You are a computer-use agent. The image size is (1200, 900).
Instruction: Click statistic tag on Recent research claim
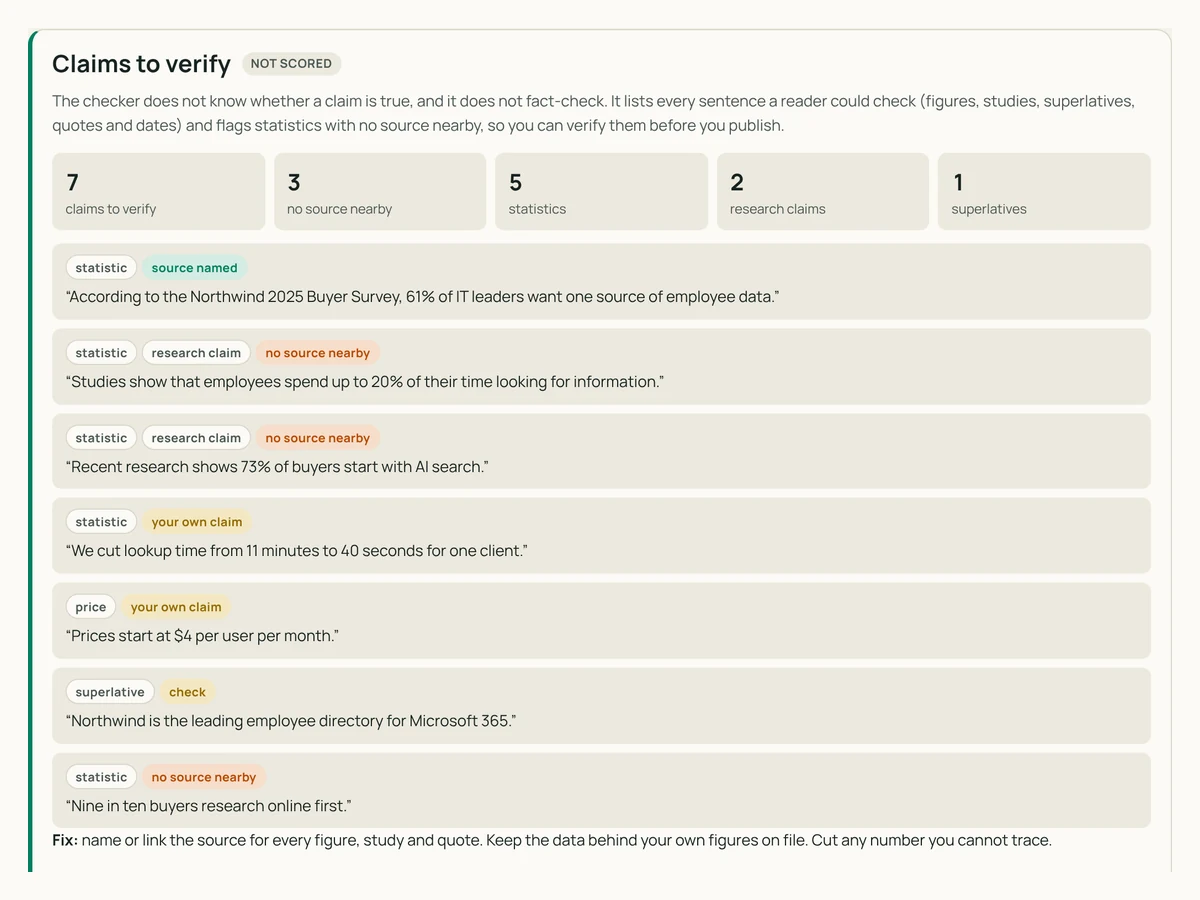(101, 438)
